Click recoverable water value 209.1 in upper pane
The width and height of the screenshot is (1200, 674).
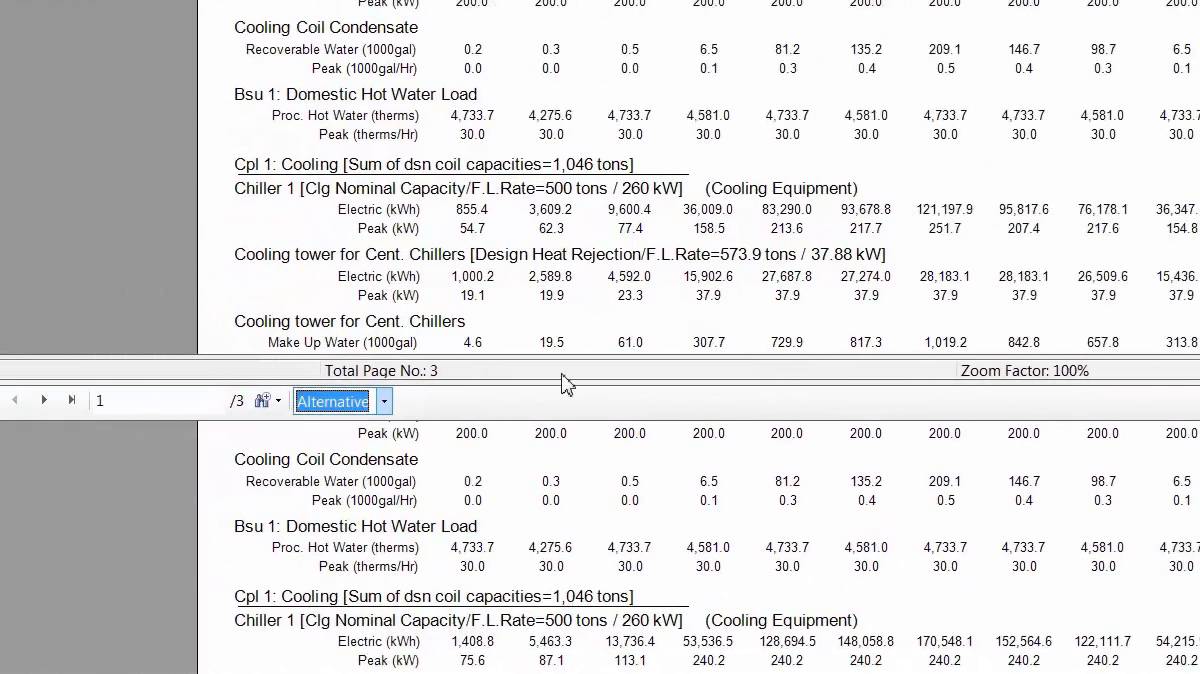tap(945, 49)
